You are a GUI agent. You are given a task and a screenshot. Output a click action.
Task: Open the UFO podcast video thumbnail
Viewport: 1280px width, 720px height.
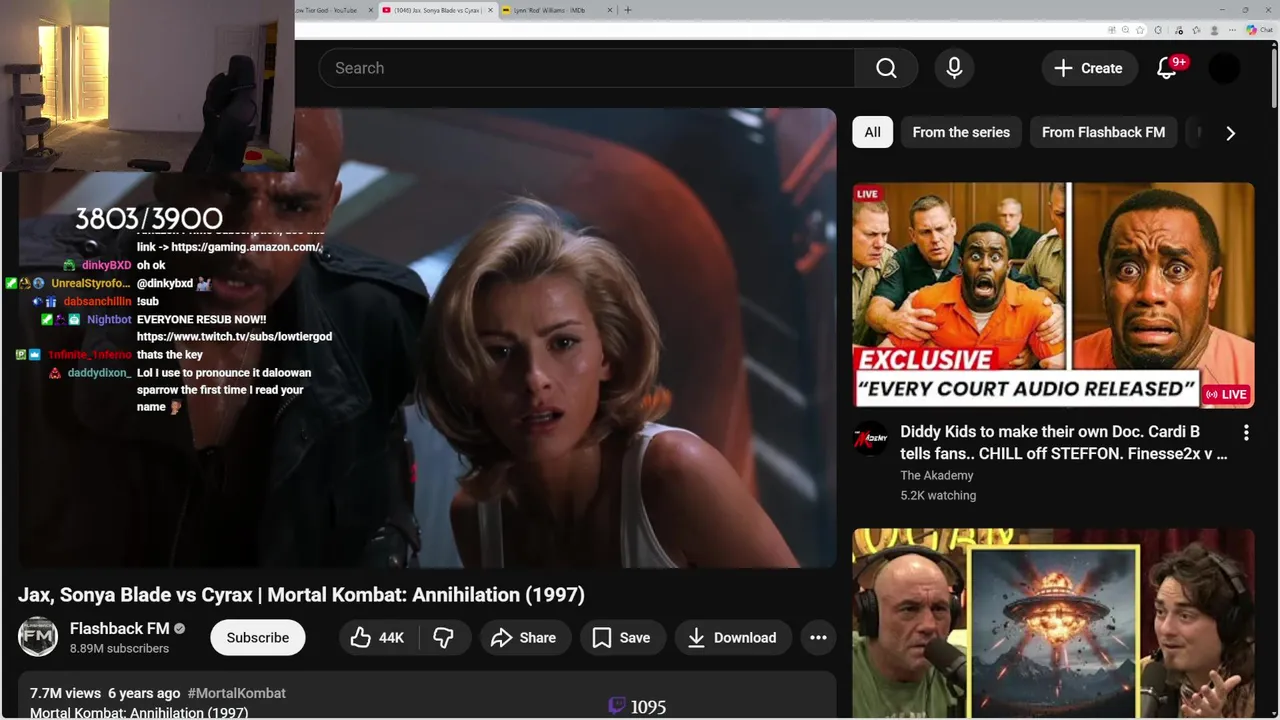(x=1053, y=624)
